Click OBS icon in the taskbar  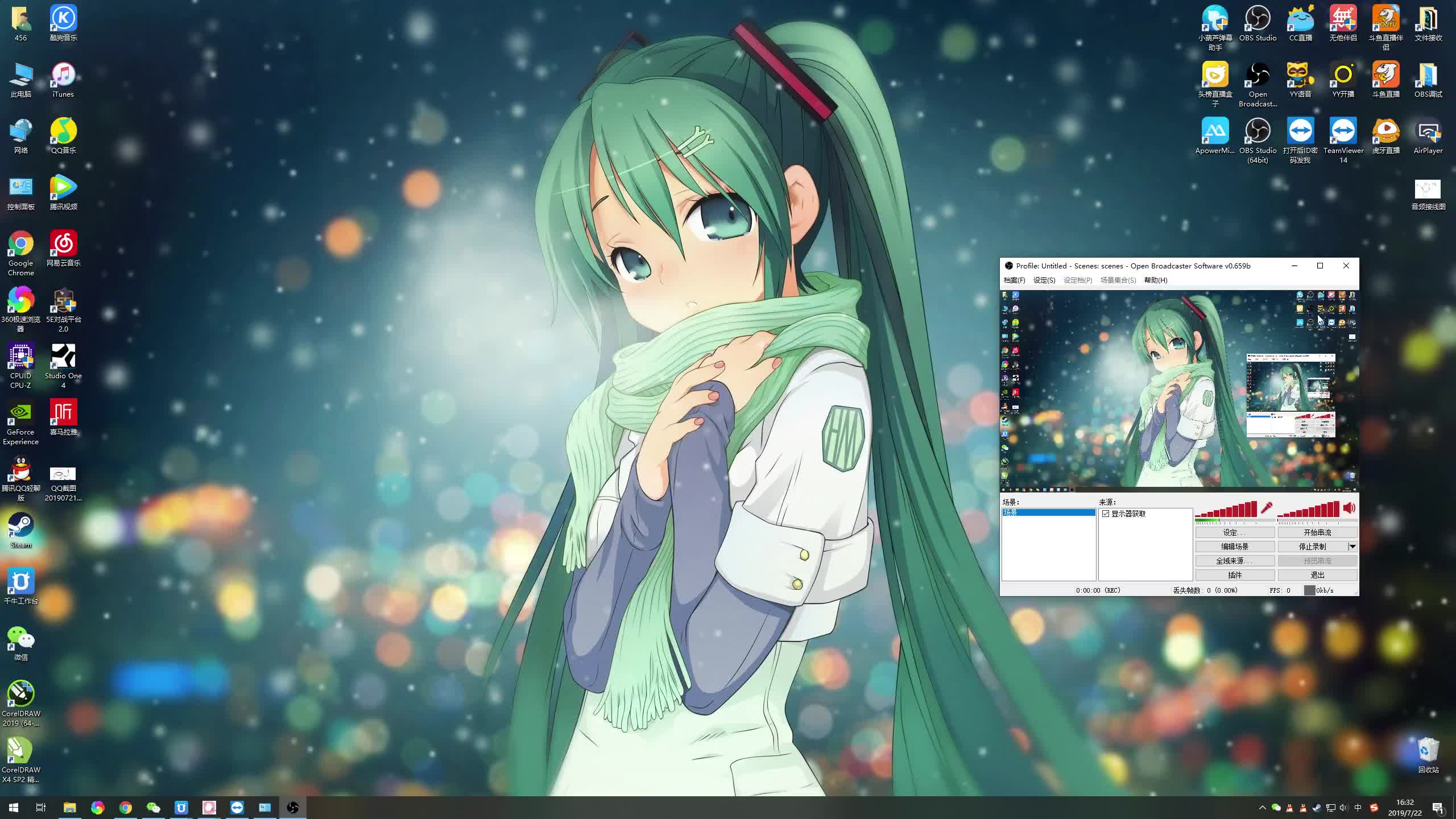pos(293,807)
